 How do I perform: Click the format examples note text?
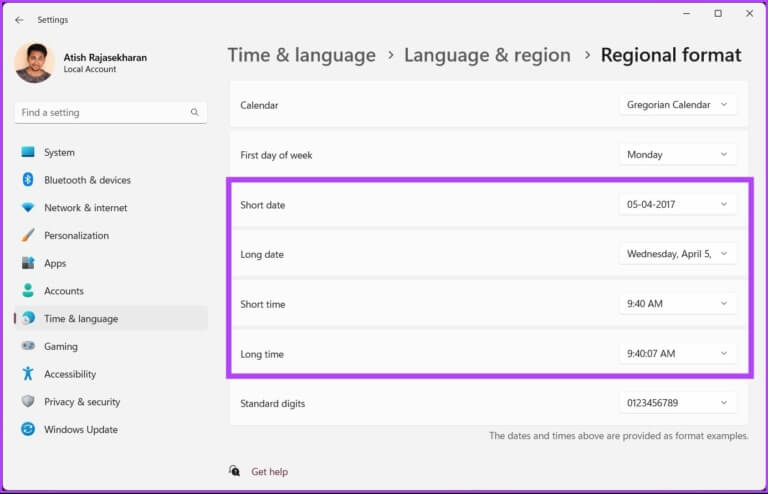(x=619, y=436)
